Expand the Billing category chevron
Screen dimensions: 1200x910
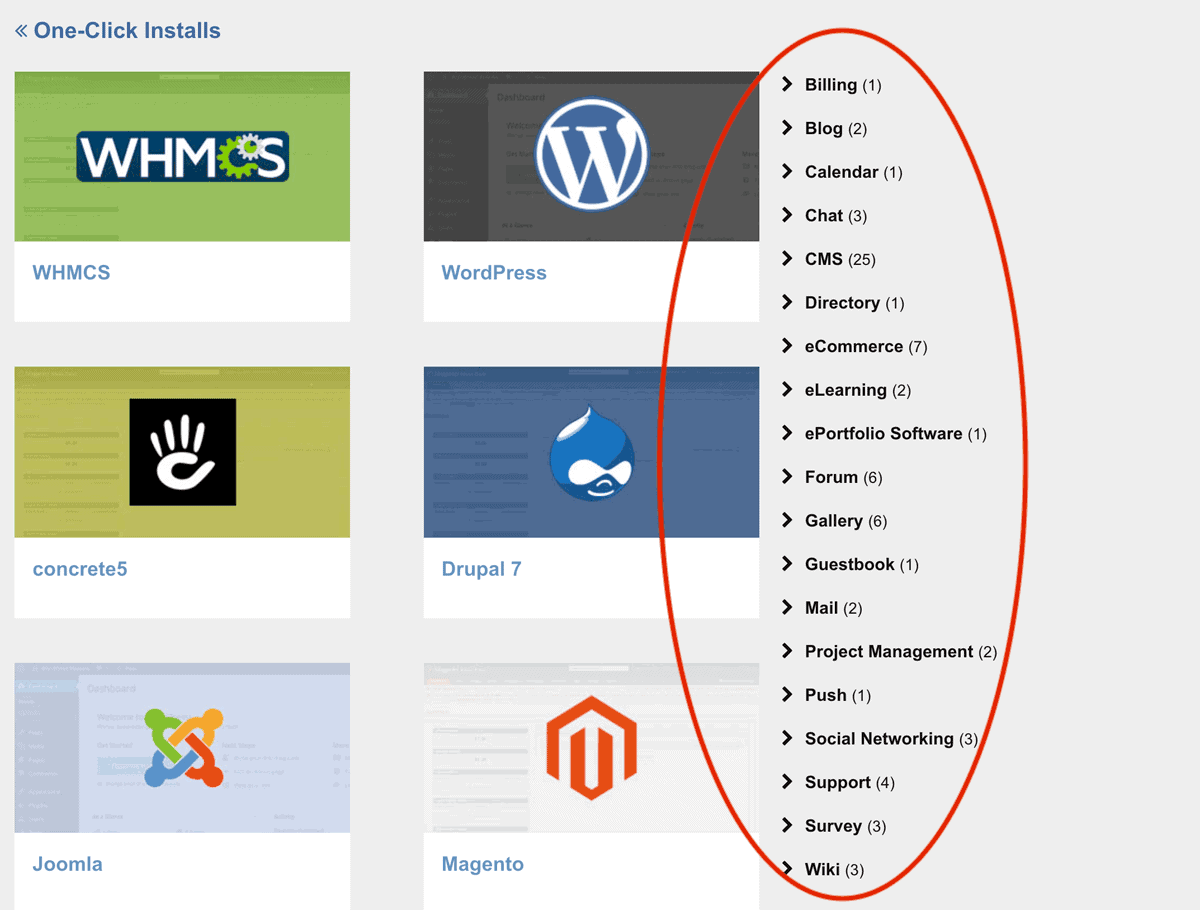pos(787,84)
